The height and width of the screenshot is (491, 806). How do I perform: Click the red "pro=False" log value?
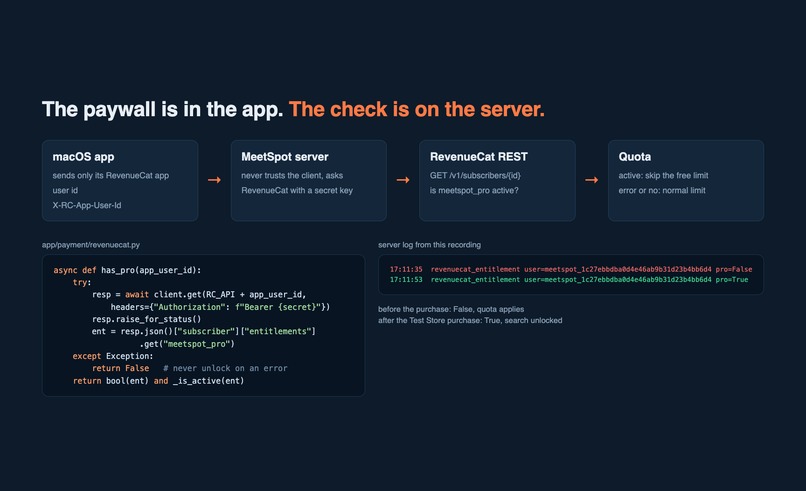734,269
